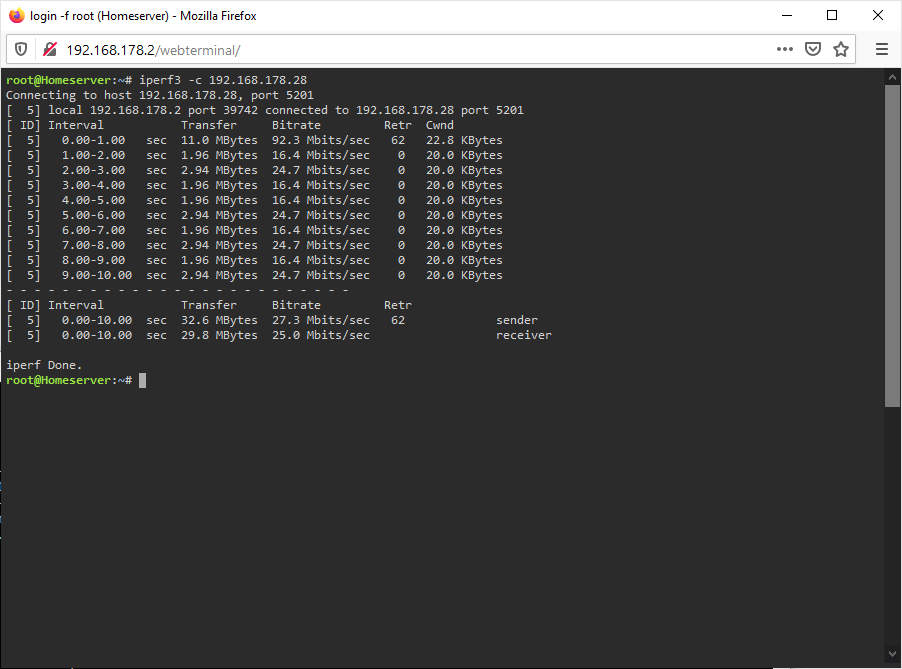Save the page to Pocket

click(813, 49)
